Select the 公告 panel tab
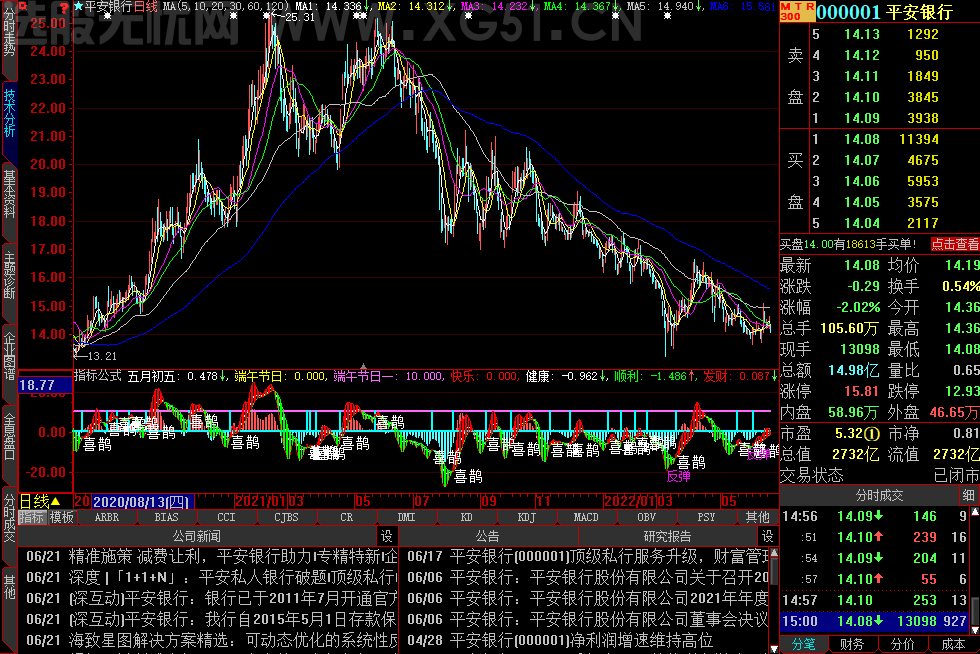 point(488,536)
